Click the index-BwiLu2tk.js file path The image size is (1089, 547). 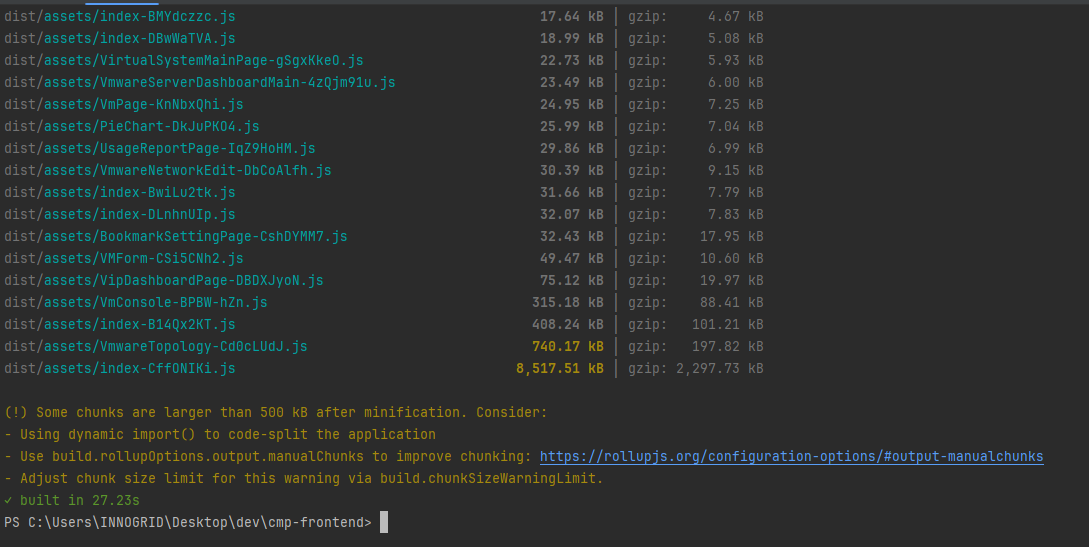coord(119,192)
